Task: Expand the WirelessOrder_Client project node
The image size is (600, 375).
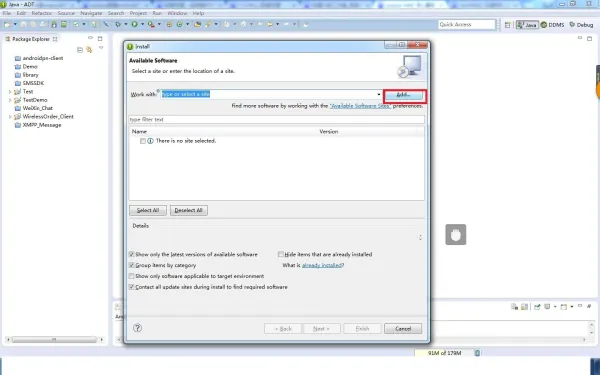Action: (10, 116)
